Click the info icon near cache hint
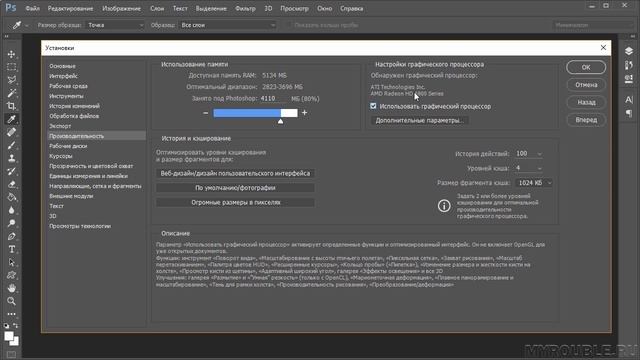 444,206
